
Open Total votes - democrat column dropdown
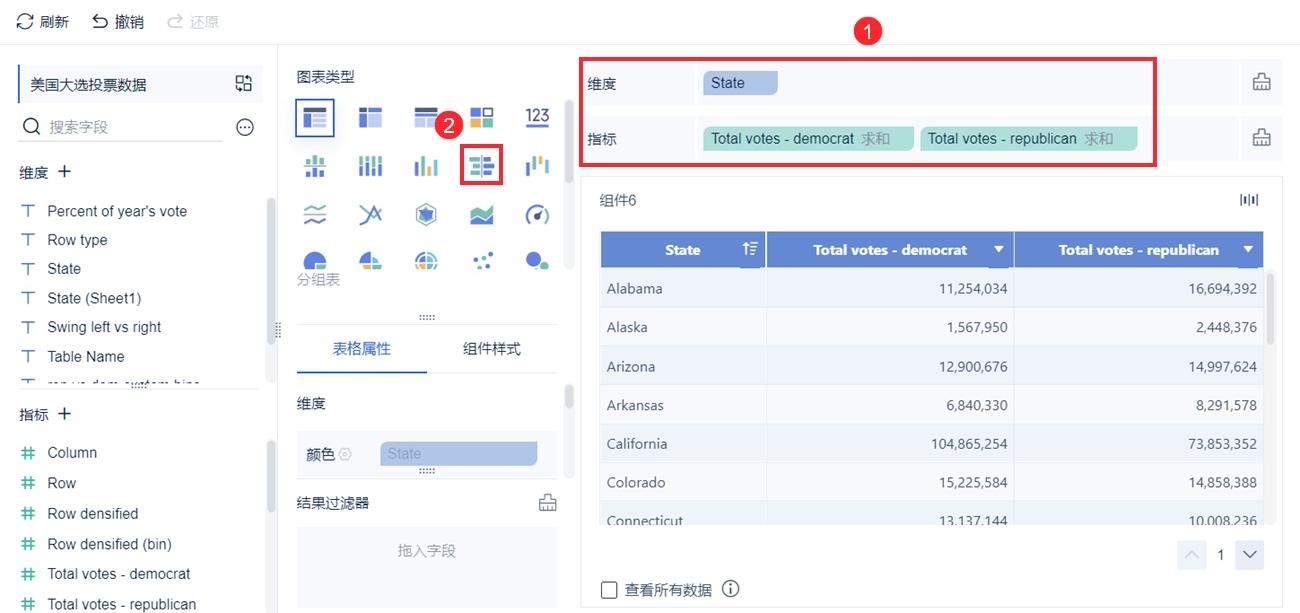pyautogui.click(x=998, y=249)
